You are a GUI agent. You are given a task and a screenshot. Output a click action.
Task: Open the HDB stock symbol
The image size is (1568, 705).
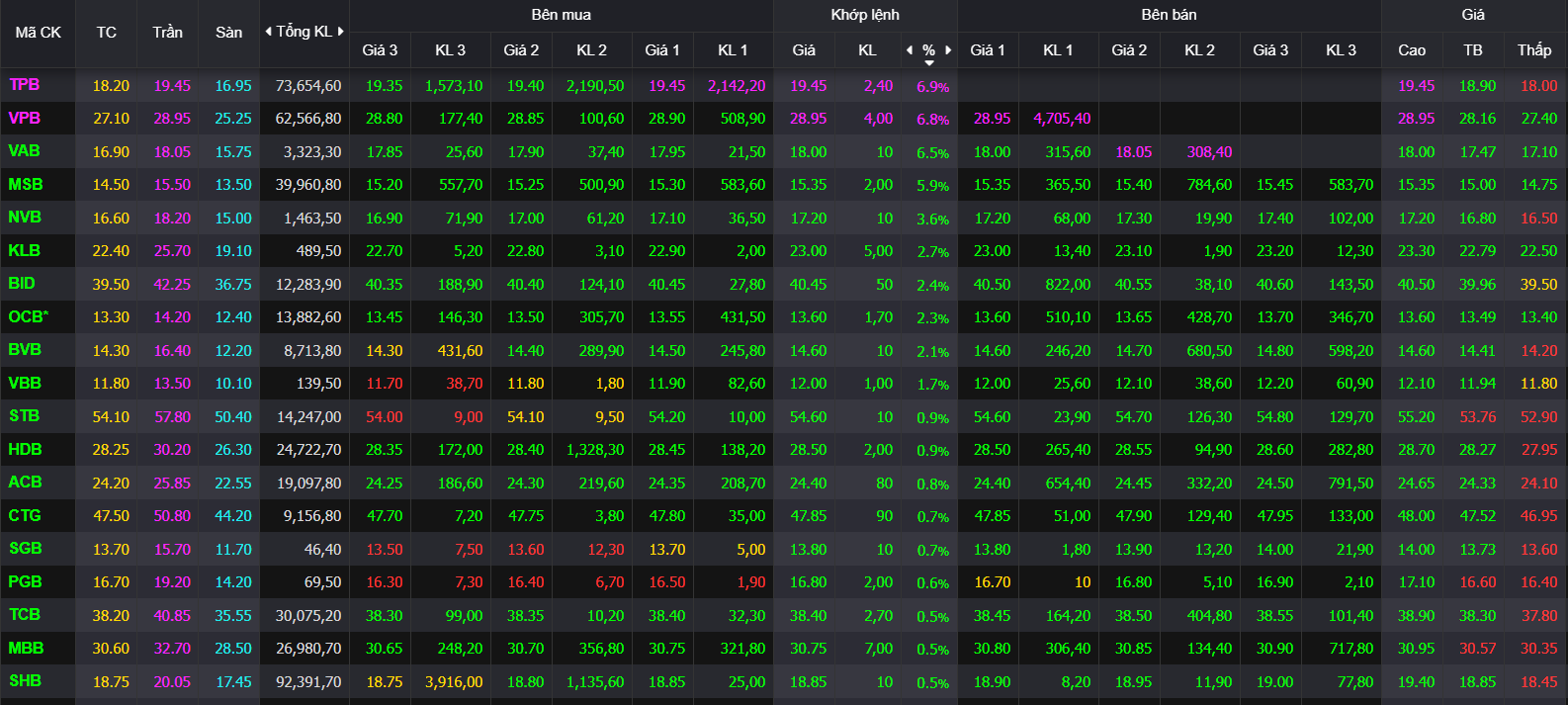pos(25,449)
